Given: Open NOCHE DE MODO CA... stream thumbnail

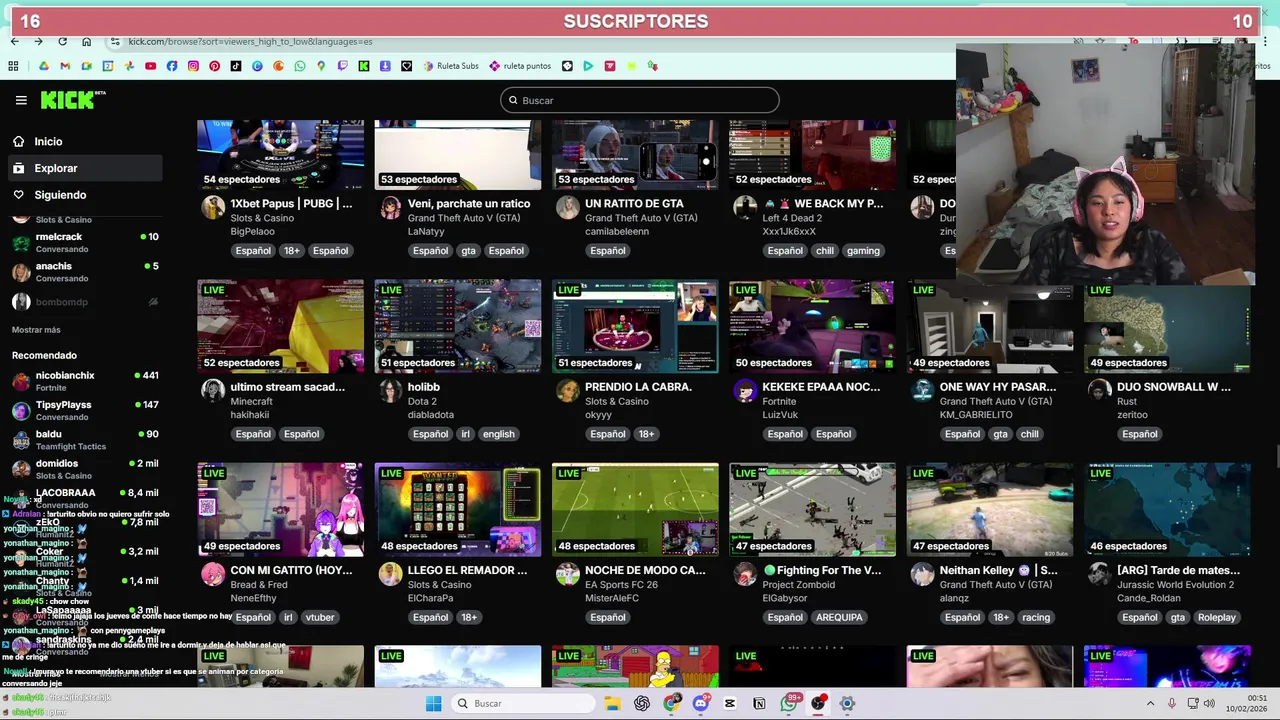Looking at the screenshot, I should click(635, 509).
